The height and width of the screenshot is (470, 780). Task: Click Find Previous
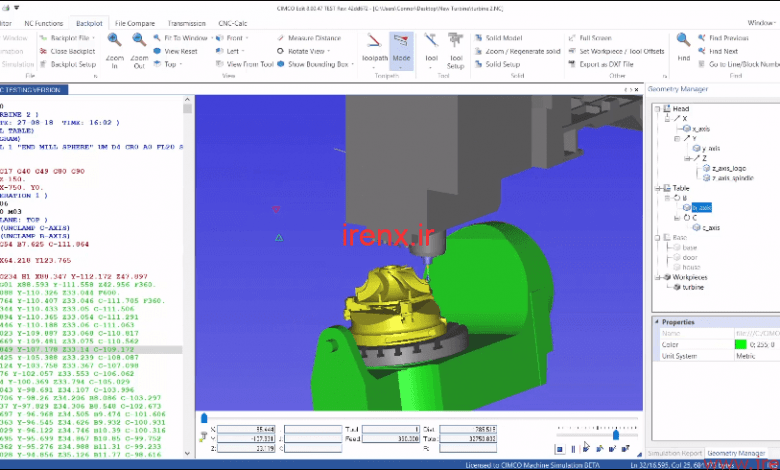723,38
